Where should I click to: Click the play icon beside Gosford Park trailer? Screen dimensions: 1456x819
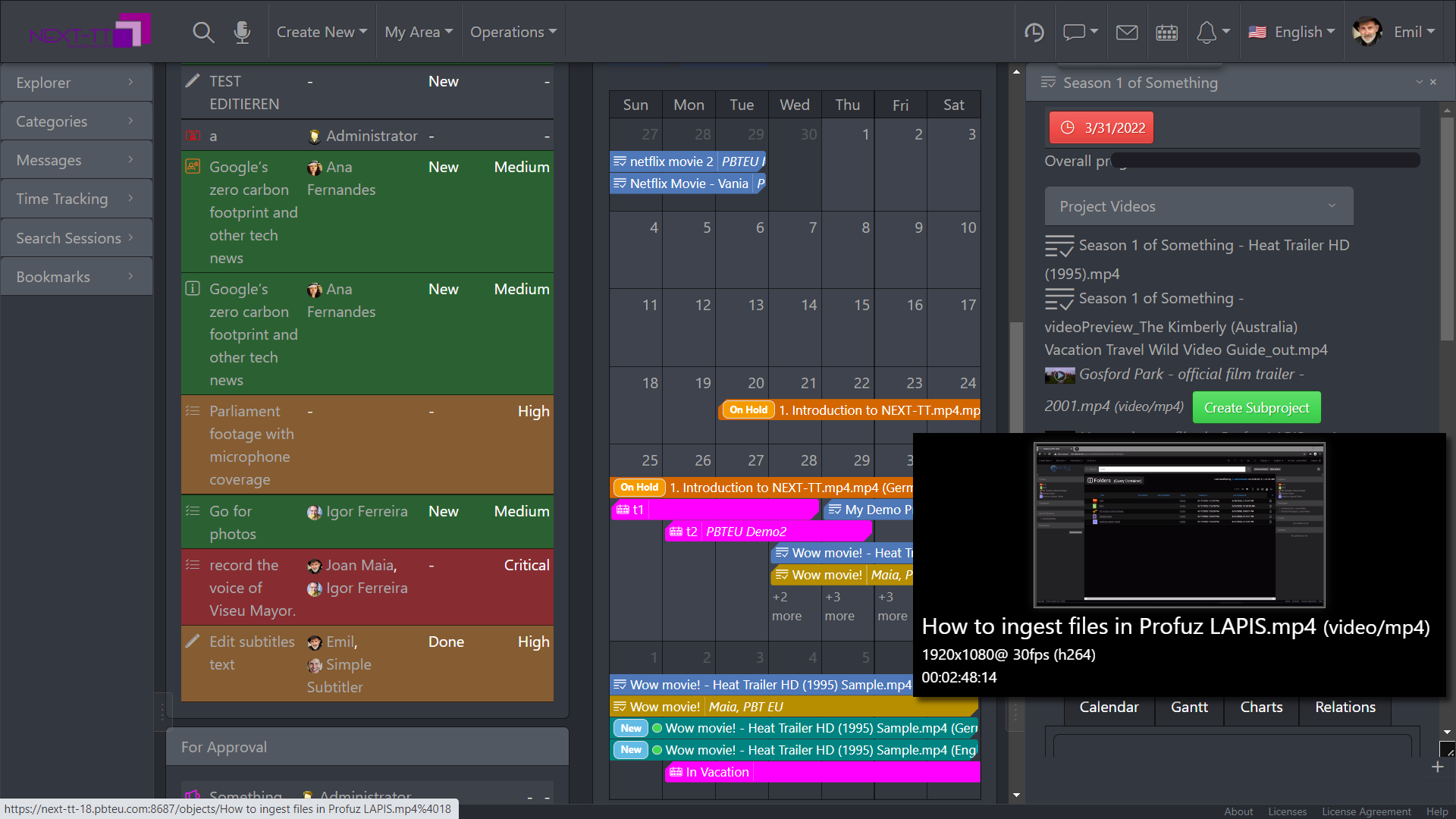click(x=1059, y=375)
